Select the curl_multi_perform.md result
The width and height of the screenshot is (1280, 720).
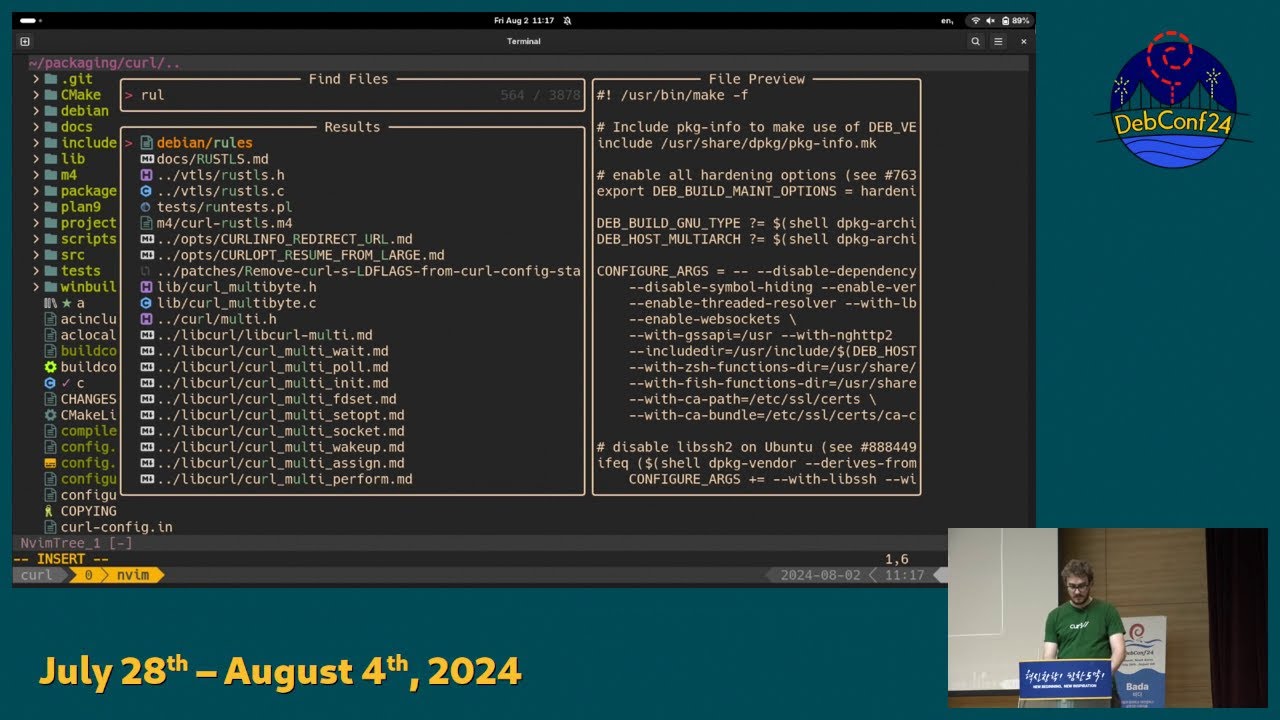(x=284, y=479)
